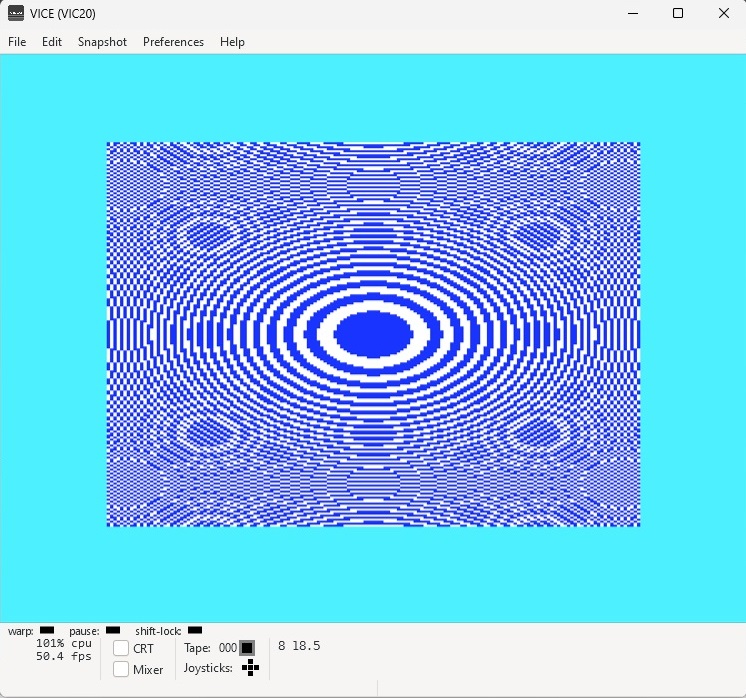Toggle the shift-lock indicator LED
This screenshot has height=698, width=746.
[x=195, y=630]
